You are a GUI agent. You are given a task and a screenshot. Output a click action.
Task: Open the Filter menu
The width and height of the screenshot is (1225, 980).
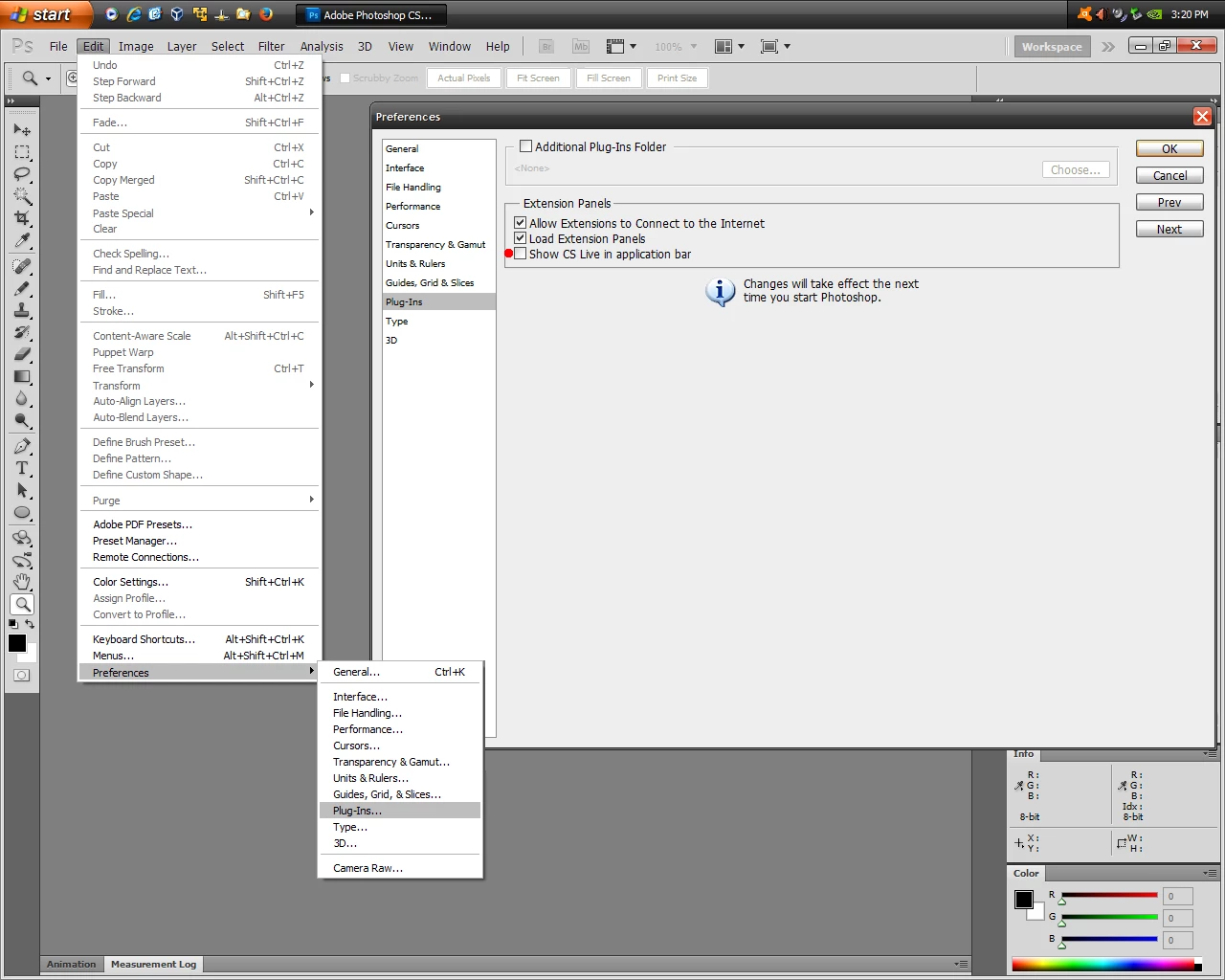pyautogui.click(x=272, y=46)
